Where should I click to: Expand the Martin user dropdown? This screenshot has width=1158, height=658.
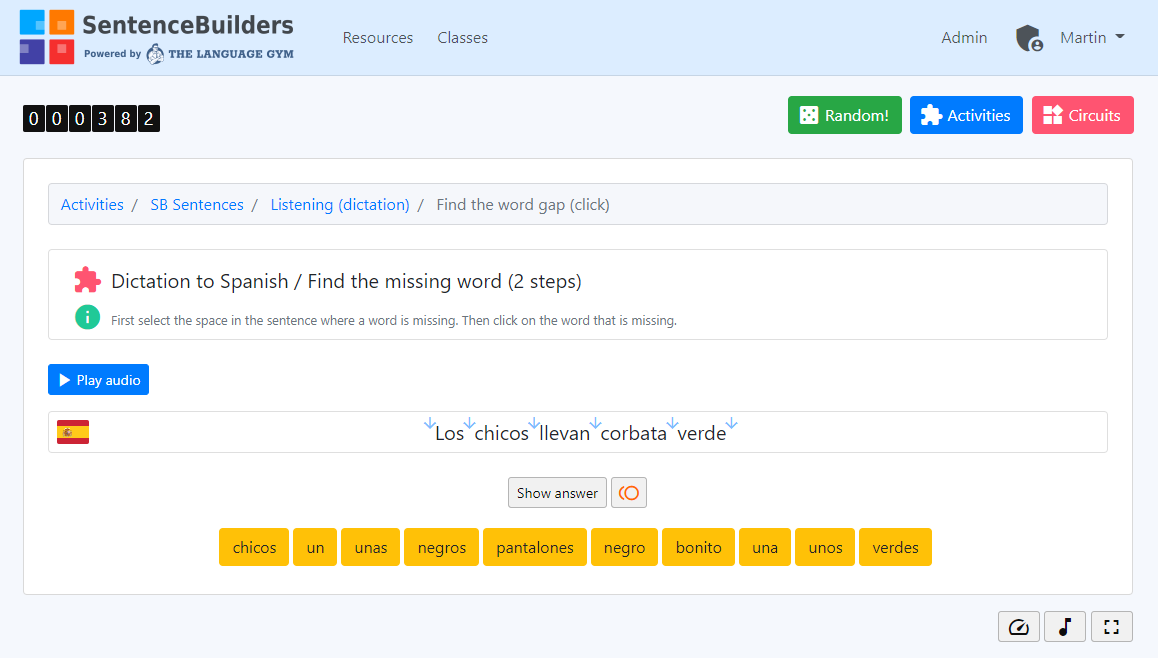point(1092,38)
